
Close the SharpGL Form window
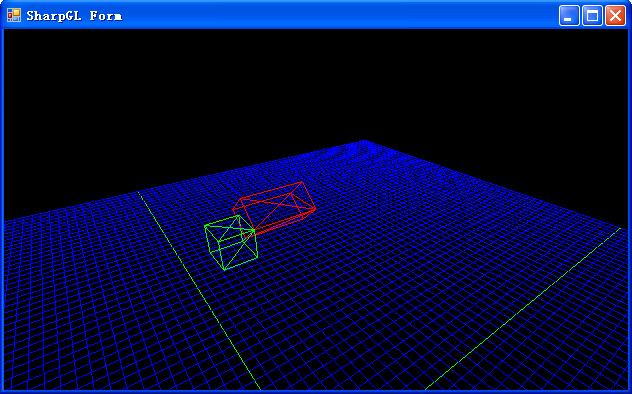click(x=615, y=16)
